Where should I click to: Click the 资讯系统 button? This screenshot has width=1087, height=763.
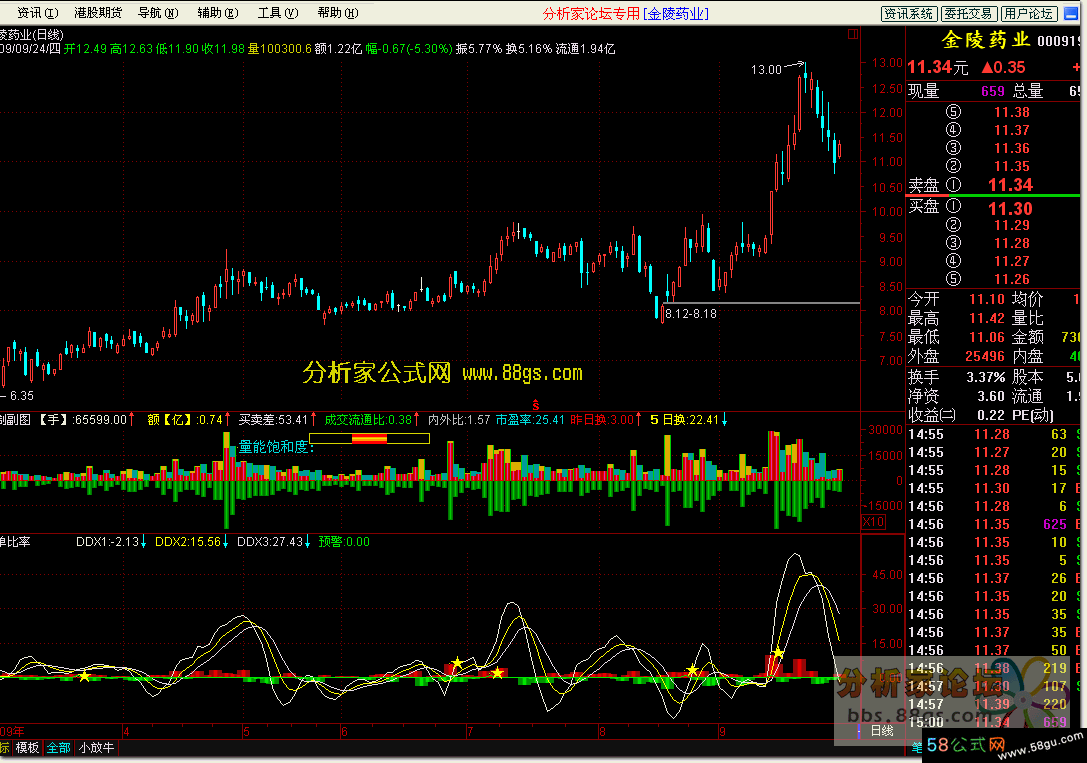pyautogui.click(x=909, y=14)
